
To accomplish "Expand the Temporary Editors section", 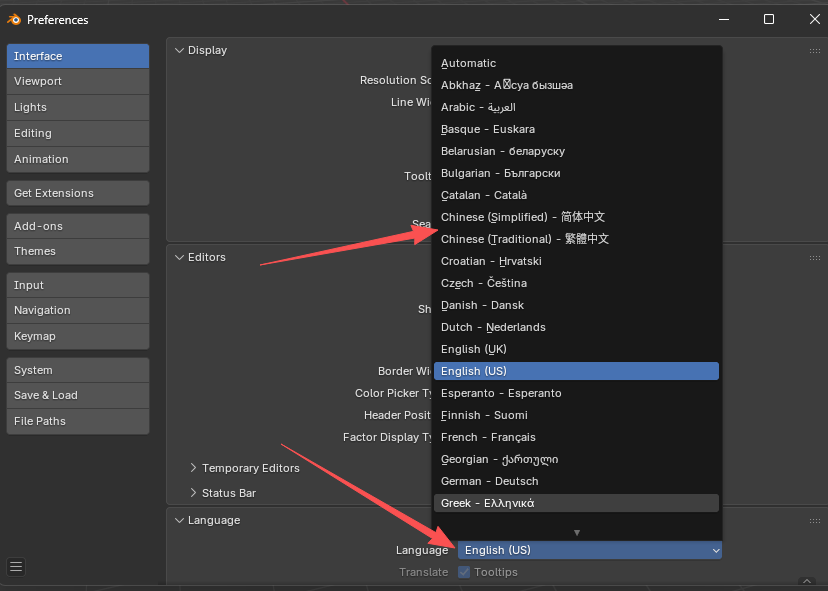I will click(194, 468).
